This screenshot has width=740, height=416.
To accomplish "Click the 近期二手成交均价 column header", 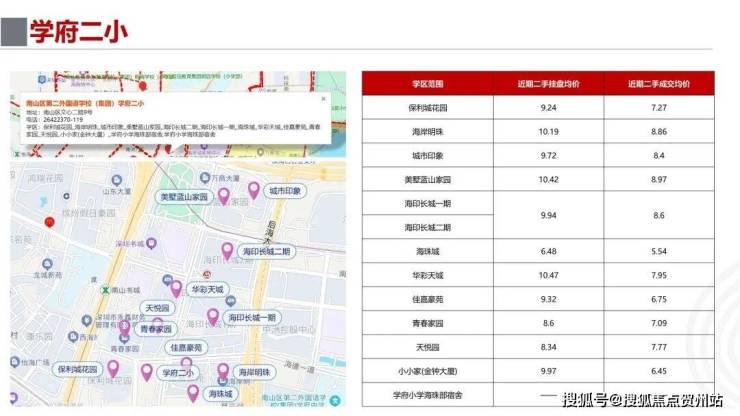I will pyautogui.click(x=659, y=84).
